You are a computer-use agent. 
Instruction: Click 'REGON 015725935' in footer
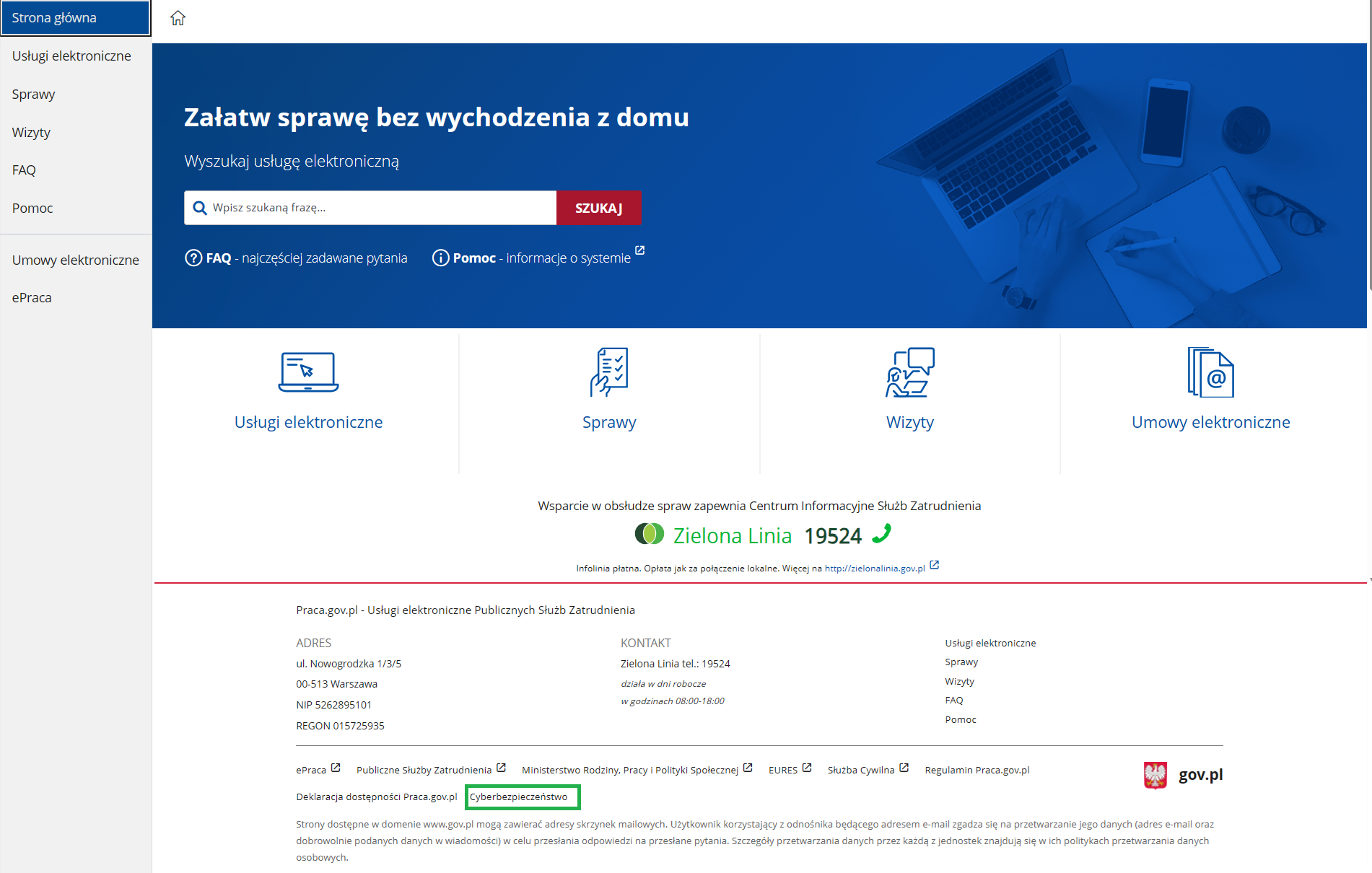(x=340, y=726)
